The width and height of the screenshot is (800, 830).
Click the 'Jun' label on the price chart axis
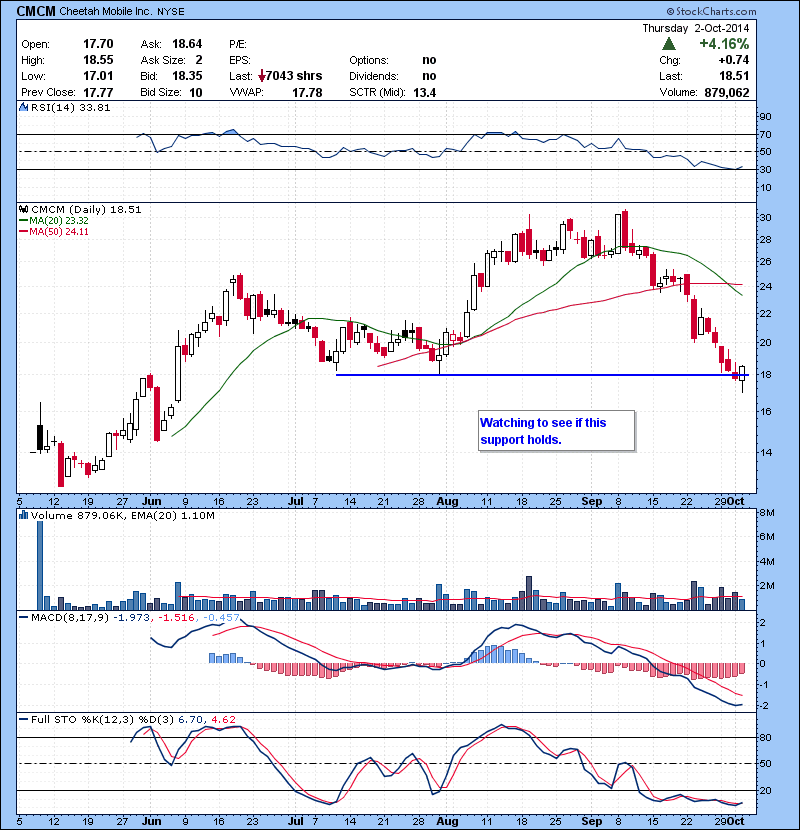click(152, 501)
